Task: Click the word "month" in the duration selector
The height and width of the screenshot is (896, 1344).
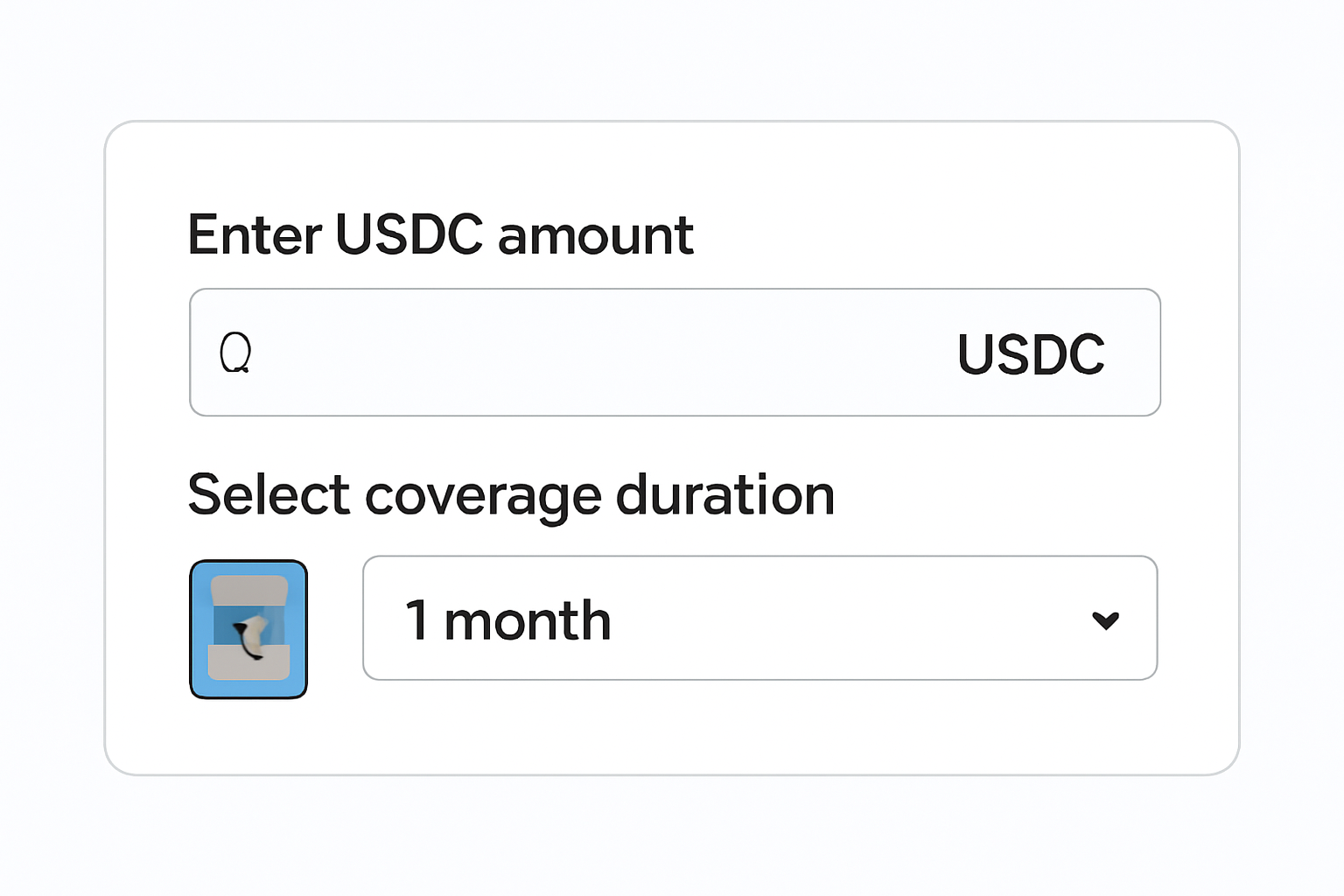Action: coord(527,620)
